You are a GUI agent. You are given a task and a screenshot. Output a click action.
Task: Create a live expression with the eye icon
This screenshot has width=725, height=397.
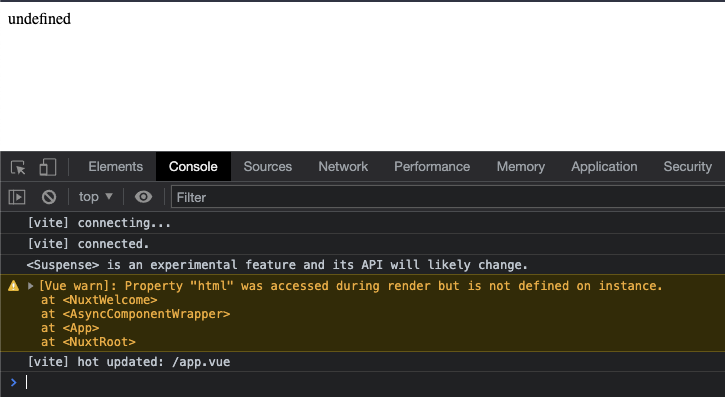coord(143,197)
